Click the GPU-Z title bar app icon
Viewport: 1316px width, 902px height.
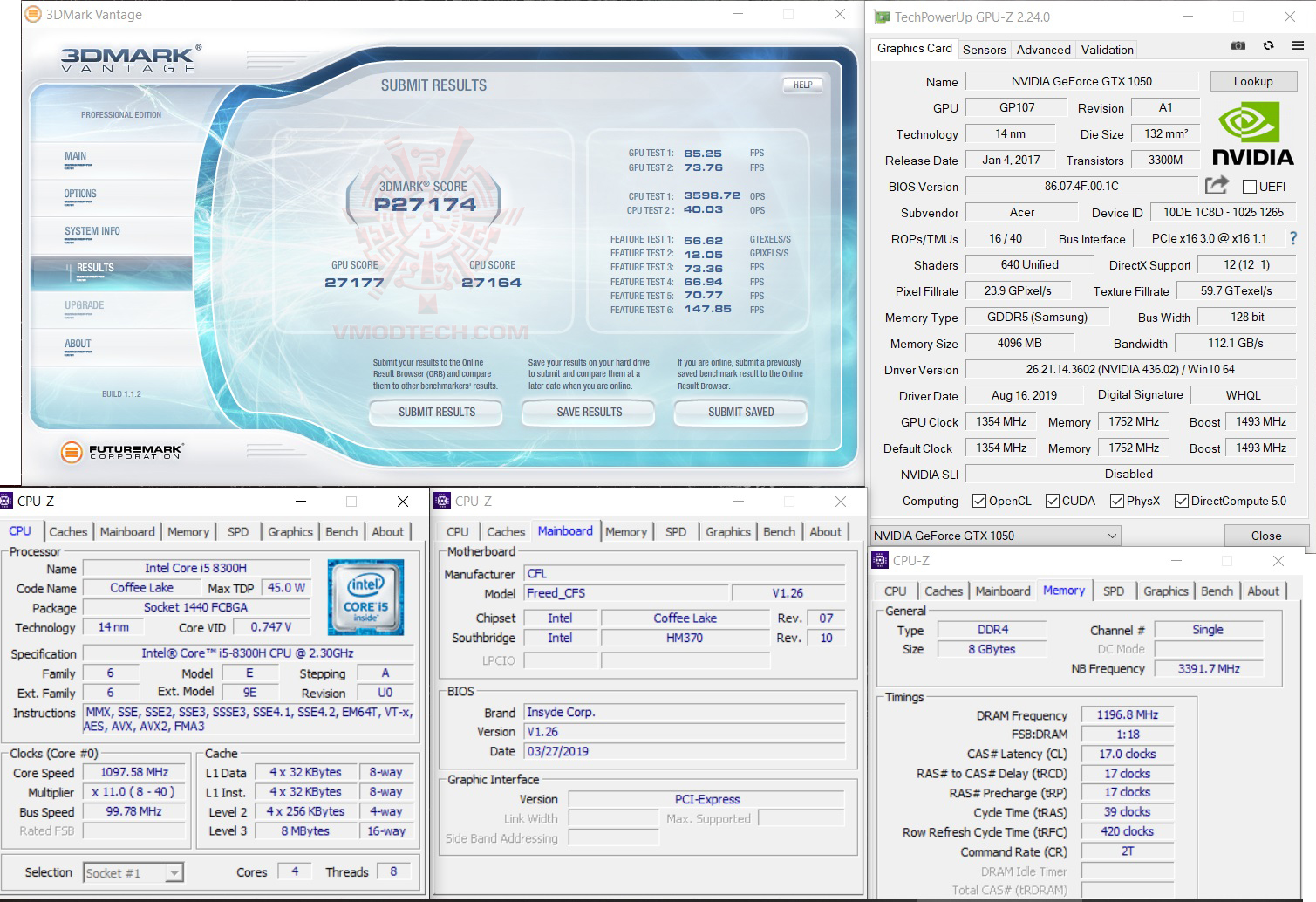882,17
